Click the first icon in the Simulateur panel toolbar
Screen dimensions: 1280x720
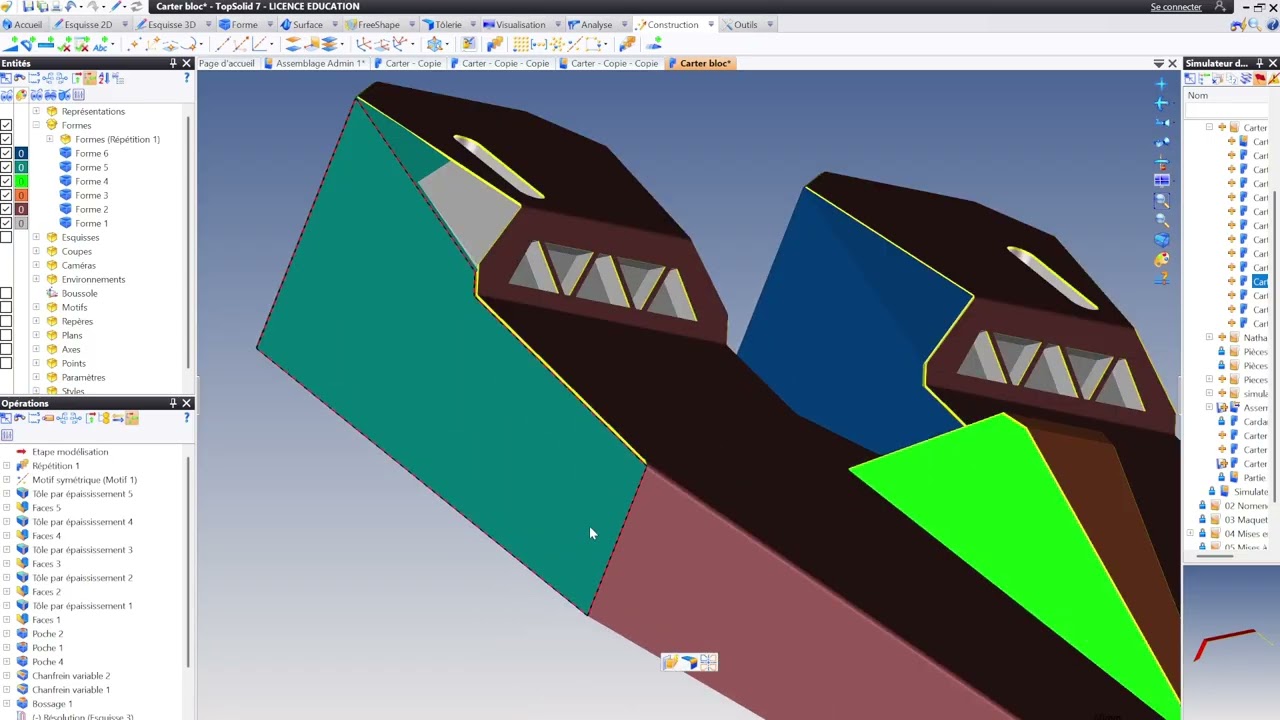(1190, 79)
